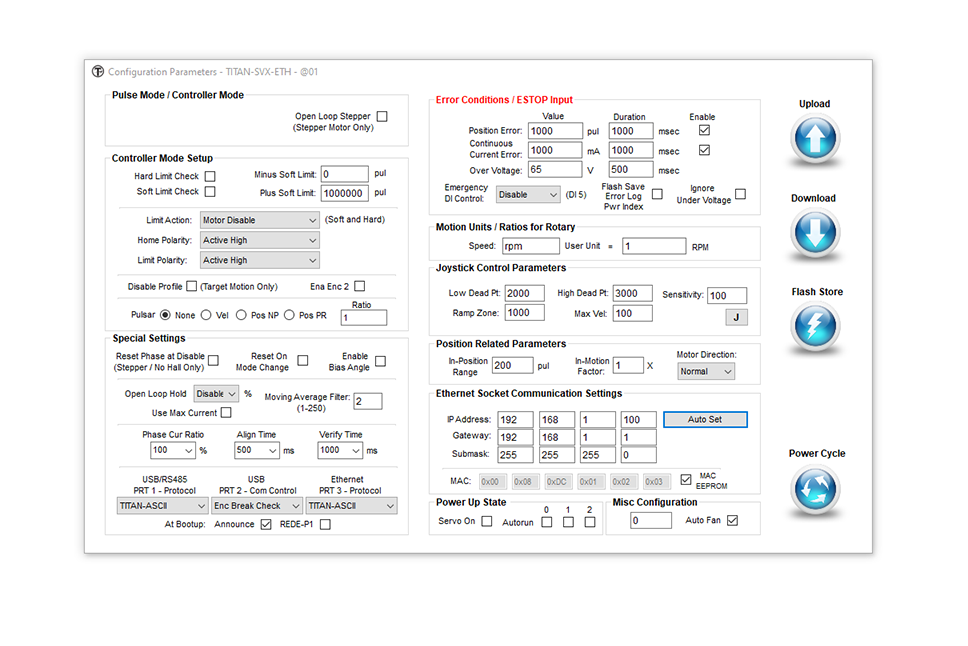Click the Auto Set button
The image size is (968, 646).
[x=705, y=420]
